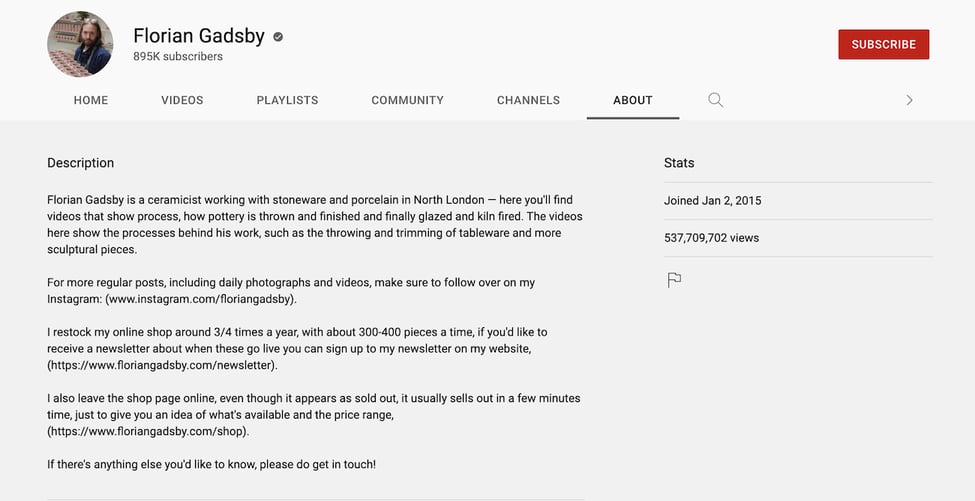Select the Community tab
This screenshot has width=975, height=501.
pyautogui.click(x=407, y=100)
